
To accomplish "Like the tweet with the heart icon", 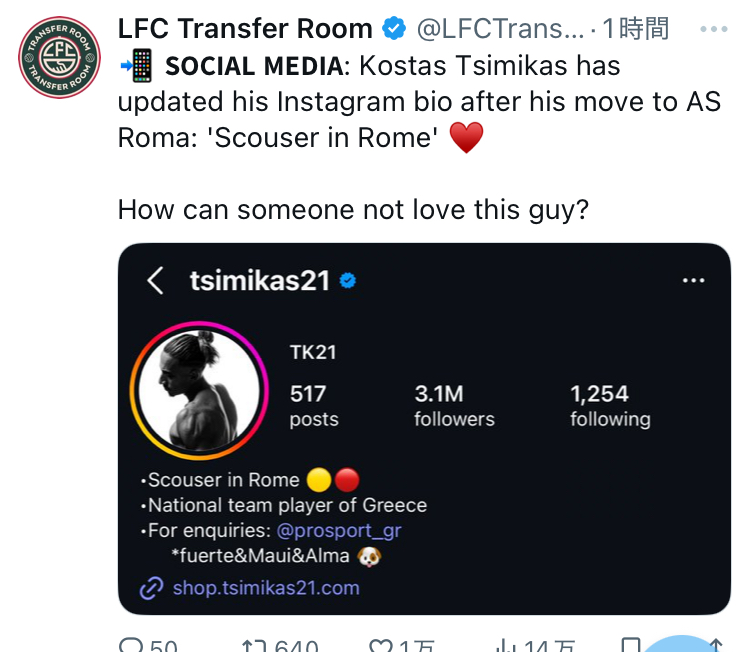I will point(380,645).
